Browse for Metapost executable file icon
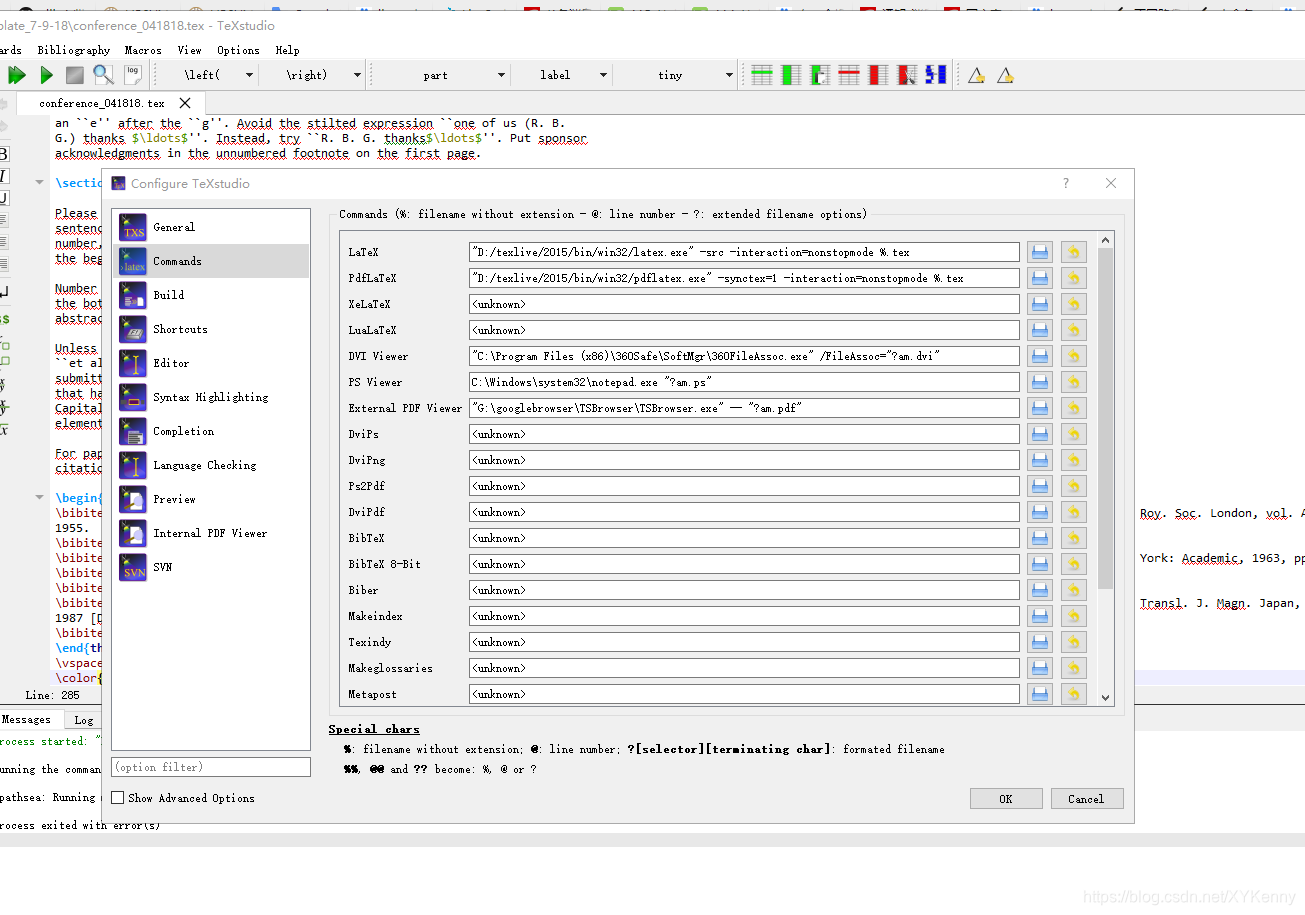This screenshot has height=915, width=1305. [x=1040, y=694]
